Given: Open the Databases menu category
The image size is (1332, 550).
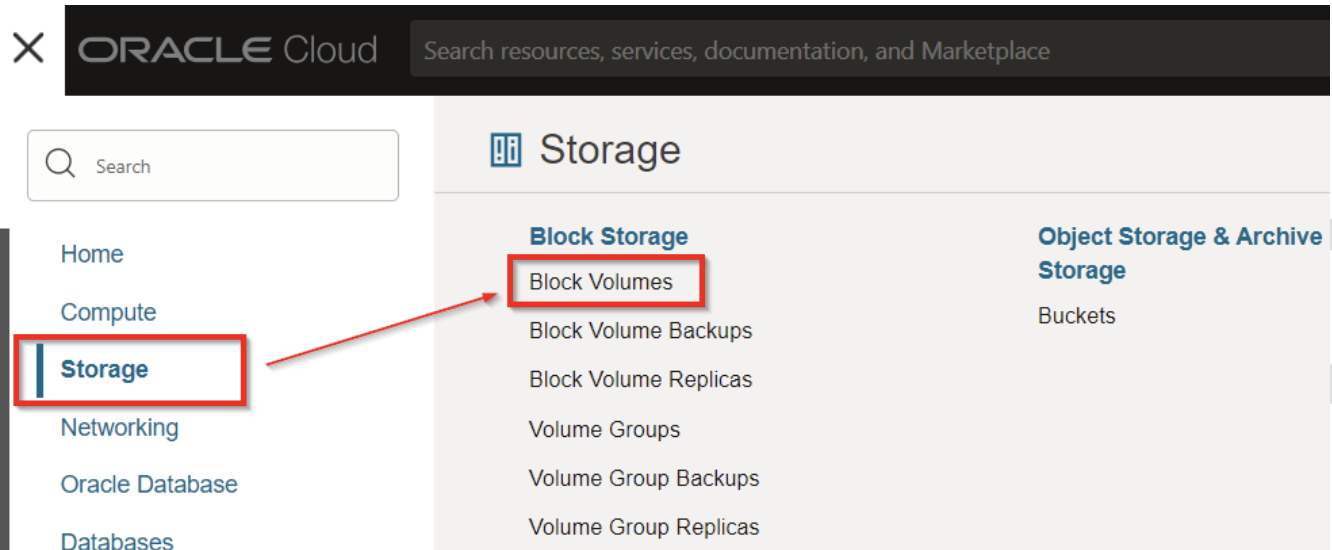Looking at the screenshot, I should (x=117, y=540).
